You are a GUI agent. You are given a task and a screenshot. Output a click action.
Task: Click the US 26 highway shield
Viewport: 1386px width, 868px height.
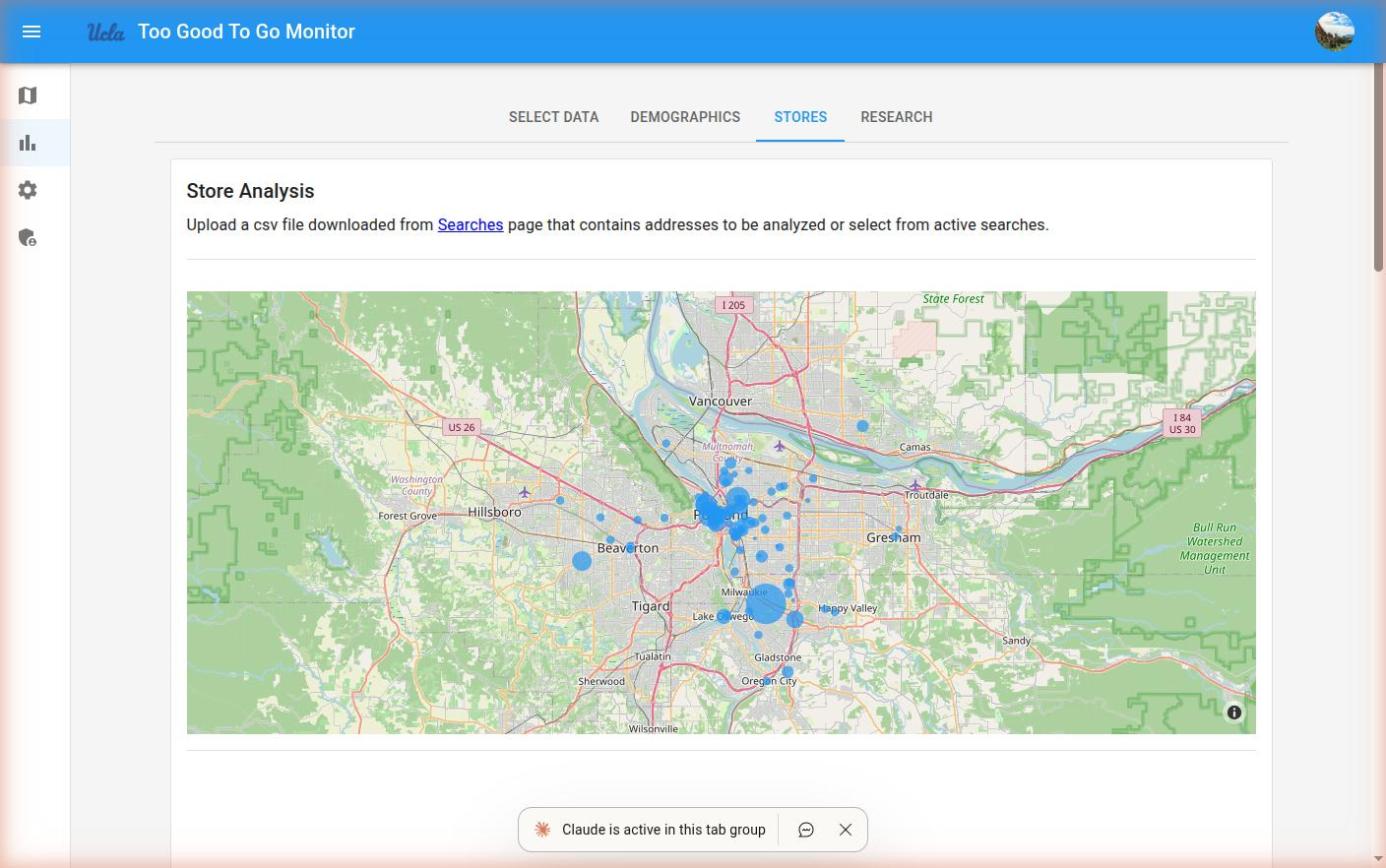click(462, 427)
